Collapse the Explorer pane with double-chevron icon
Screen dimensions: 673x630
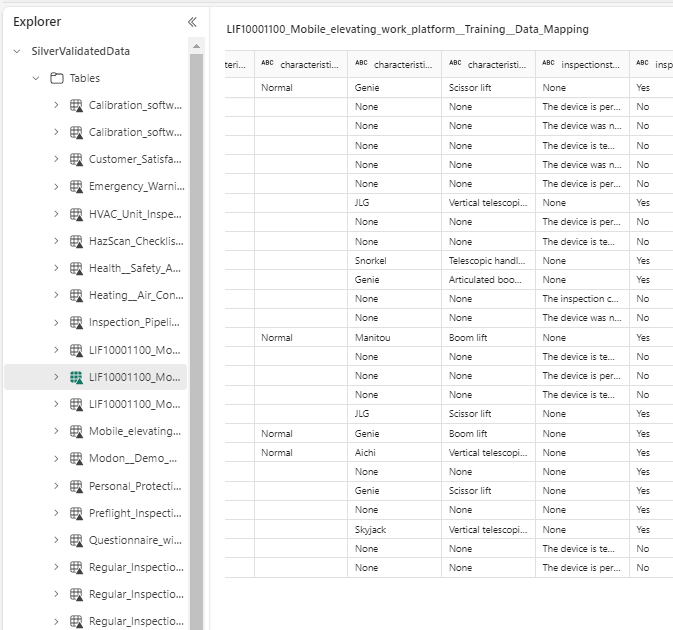click(192, 21)
